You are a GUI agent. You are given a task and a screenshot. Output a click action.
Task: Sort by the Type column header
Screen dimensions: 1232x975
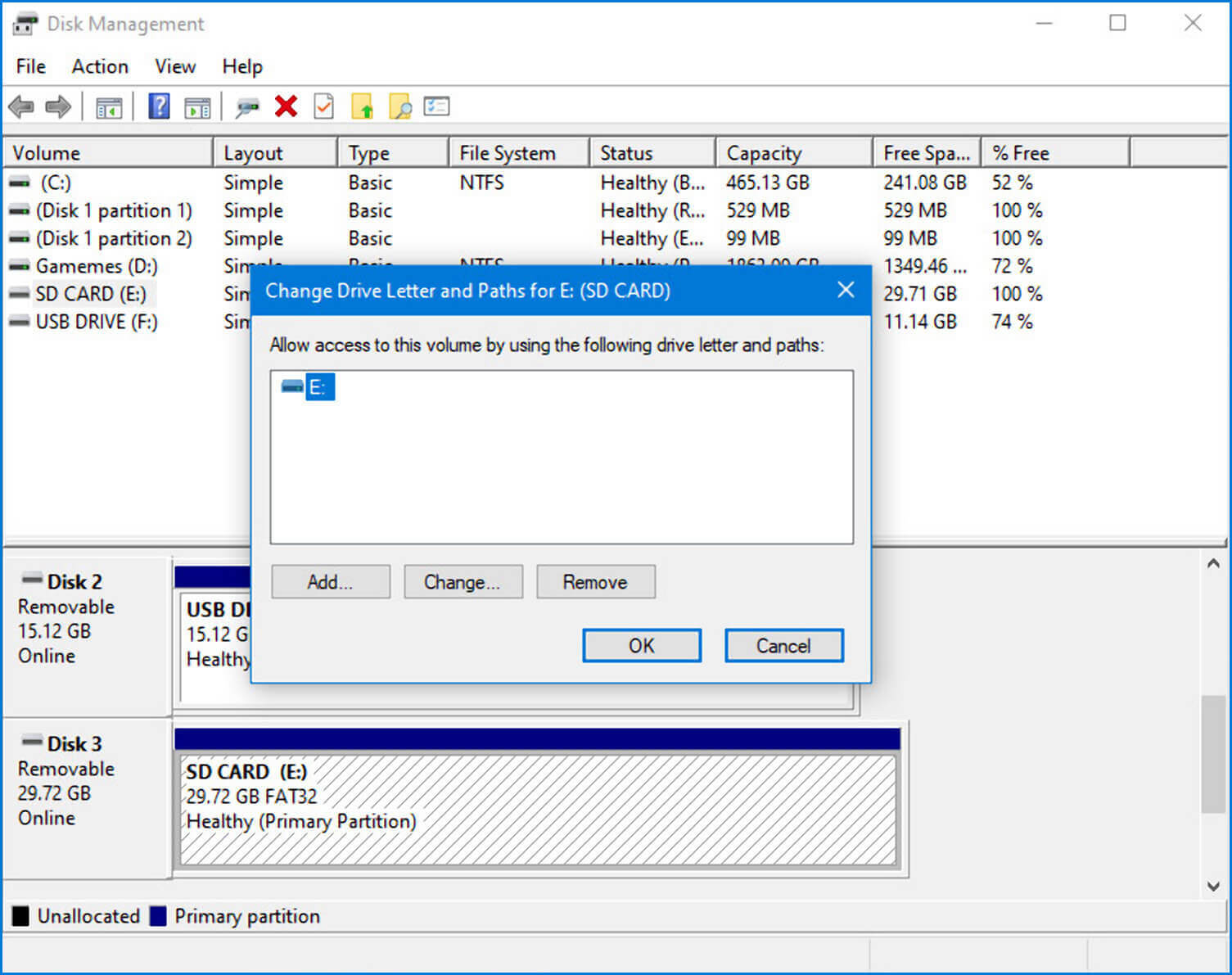[394, 153]
